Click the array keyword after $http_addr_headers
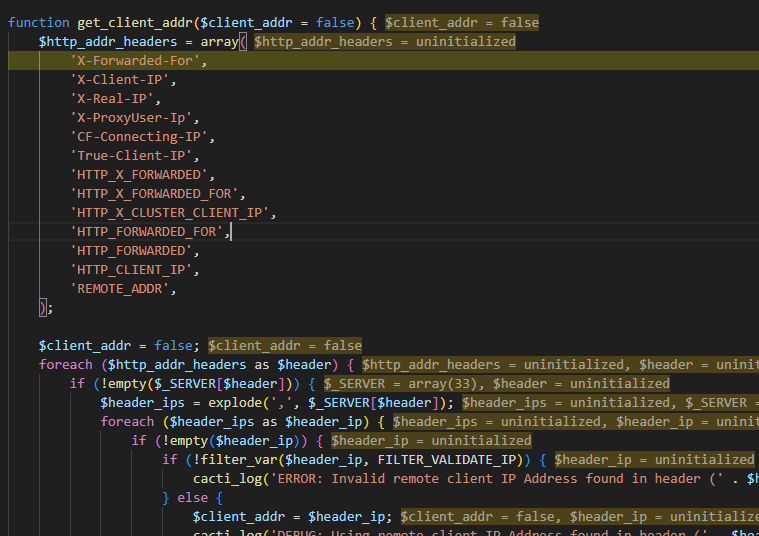759x536 pixels. point(219,42)
